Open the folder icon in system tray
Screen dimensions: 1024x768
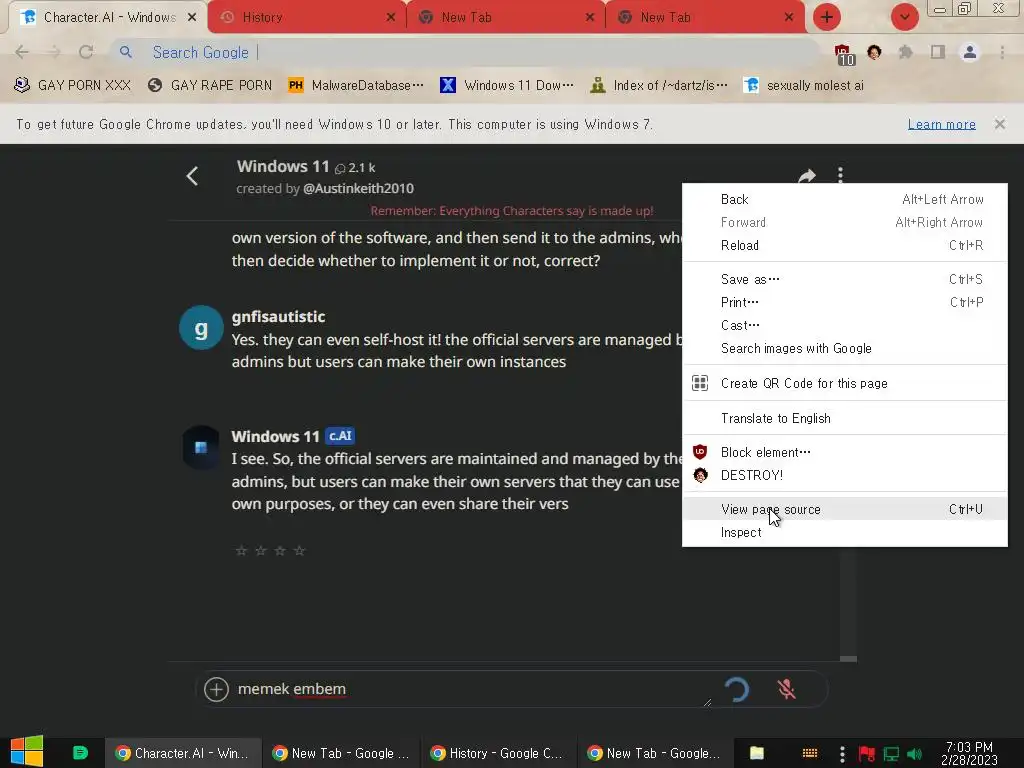pos(757,753)
